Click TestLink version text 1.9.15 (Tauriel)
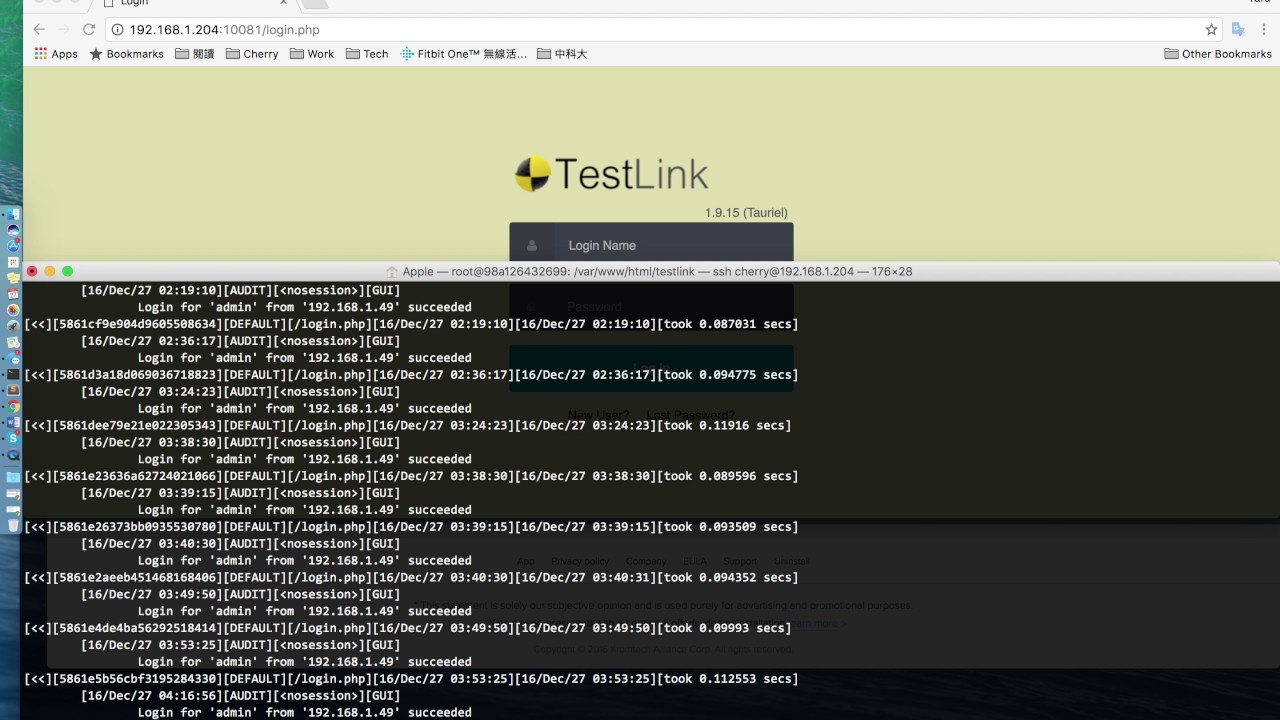The image size is (1280, 720). pyautogui.click(x=746, y=213)
